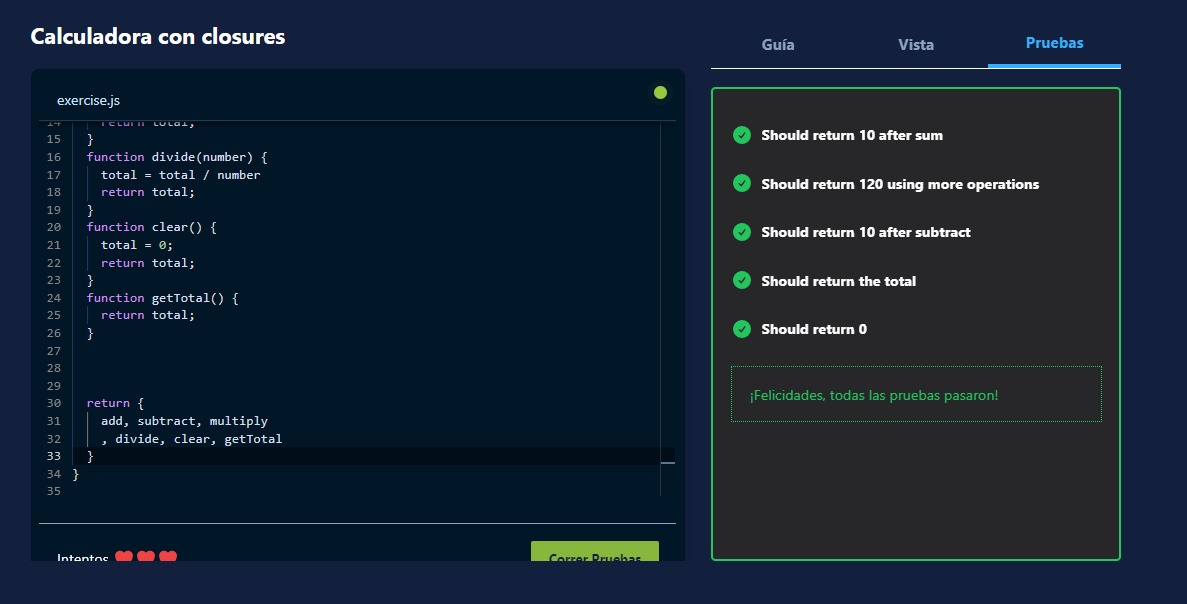Screen dimensions: 1187x604
Task: Click the editor minimap scrollbar marker
Action: click(668, 462)
